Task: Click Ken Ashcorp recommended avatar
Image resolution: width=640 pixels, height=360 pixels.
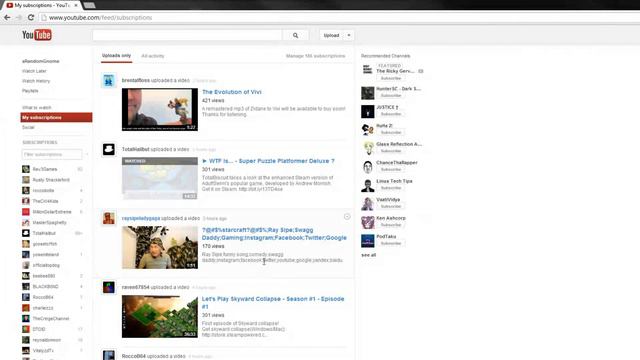Action: click(x=367, y=222)
